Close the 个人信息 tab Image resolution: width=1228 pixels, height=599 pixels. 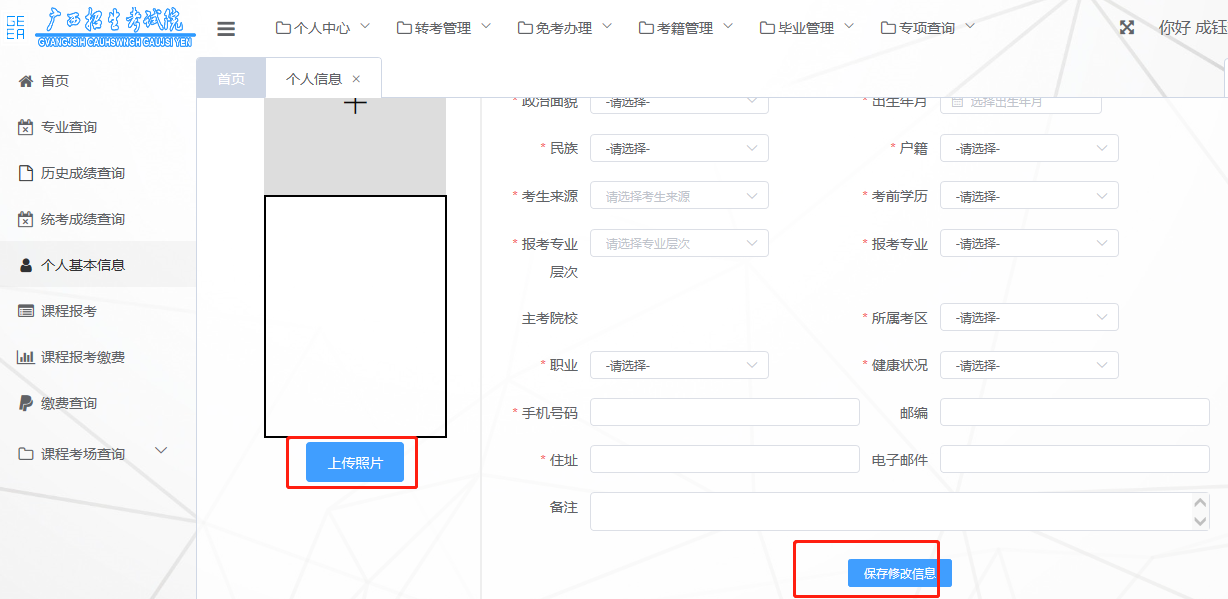pyautogui.click(x=356, y=77)
